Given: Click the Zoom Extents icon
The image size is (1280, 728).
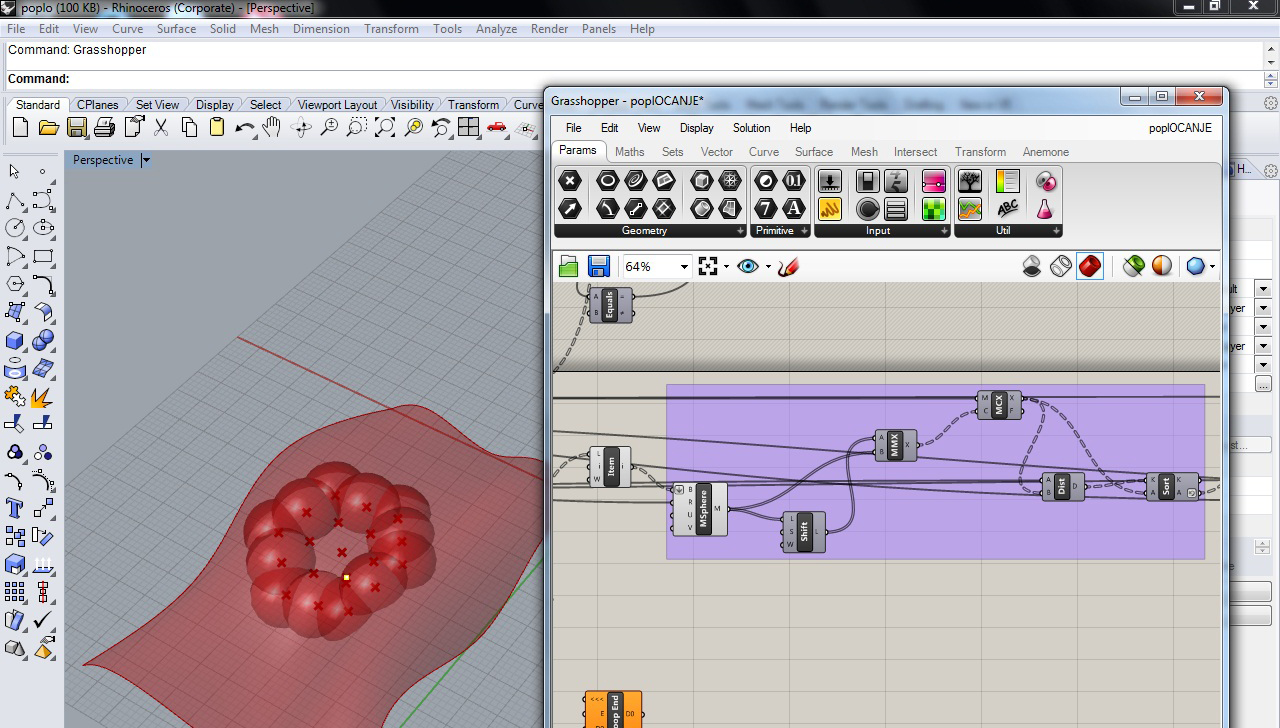Looking at the screenshot, I should [385, 127].
